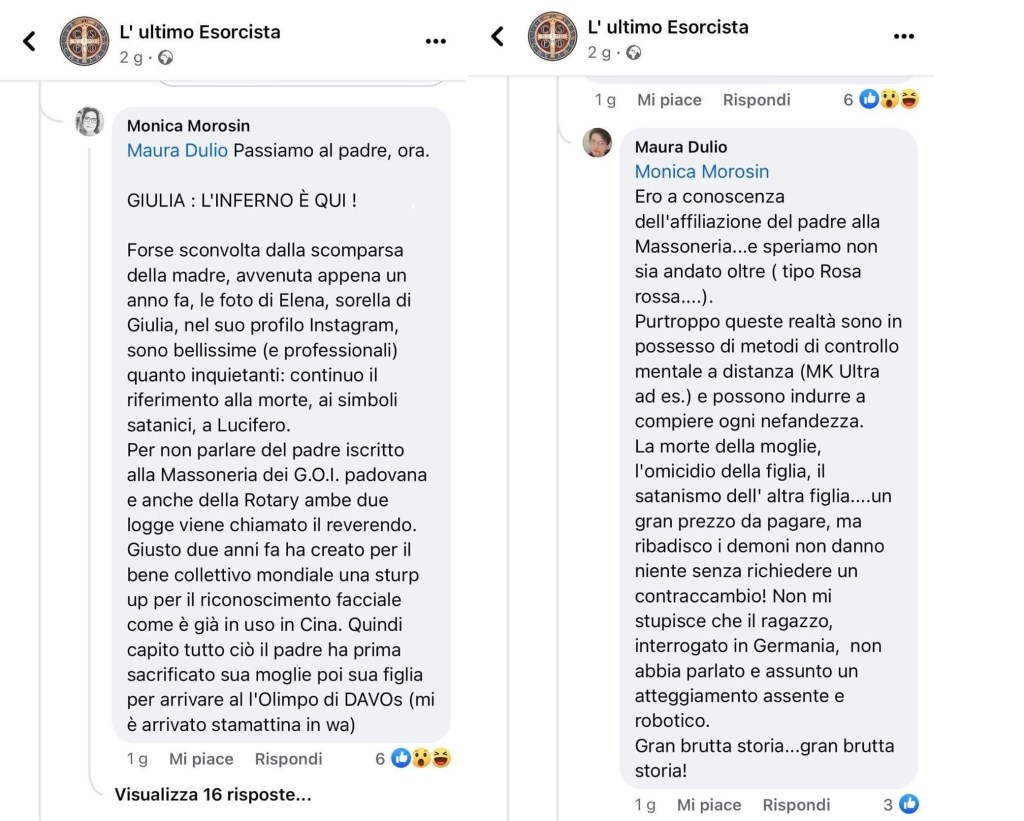Click the globe privacy icon in left header
Screen dimensions: 1024x821
coord(165,57)
